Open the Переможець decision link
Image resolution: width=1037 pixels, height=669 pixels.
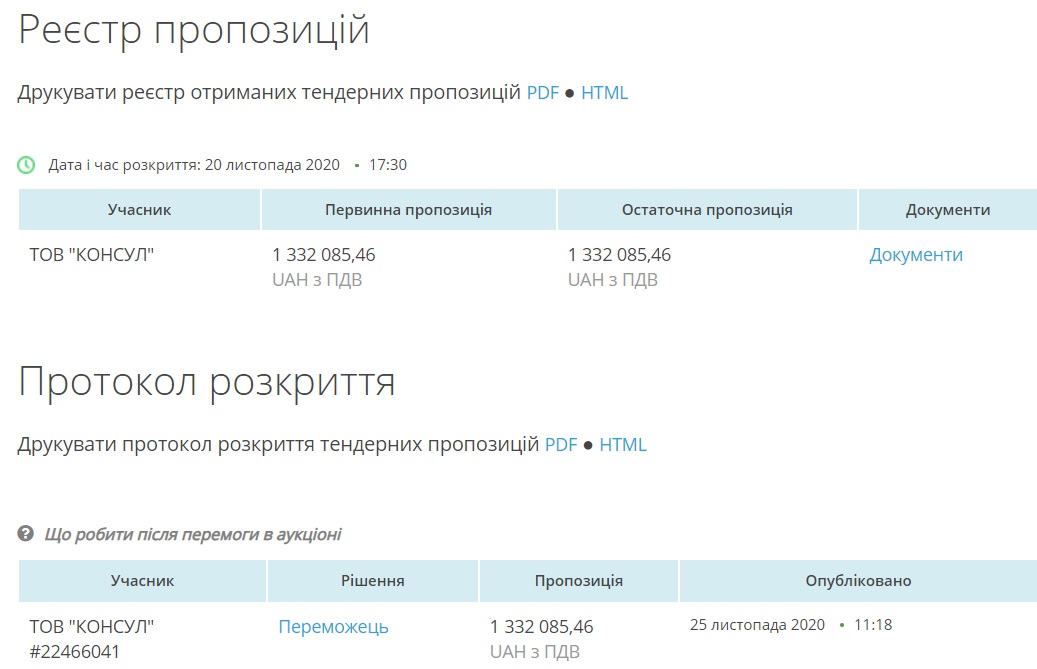click(x=333, y=627)
